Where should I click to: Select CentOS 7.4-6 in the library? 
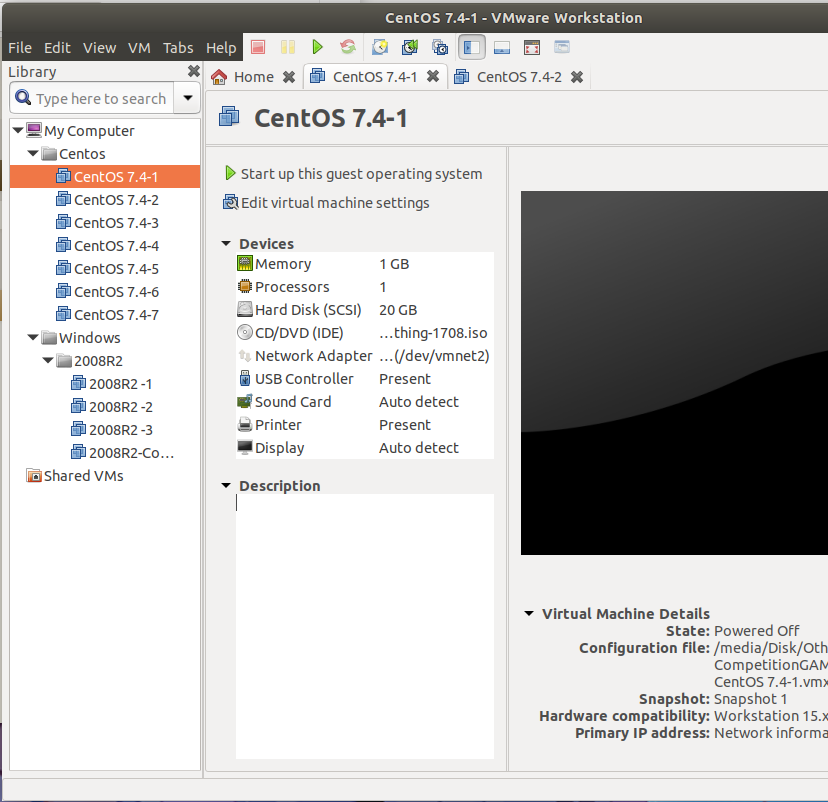(107, 291)
